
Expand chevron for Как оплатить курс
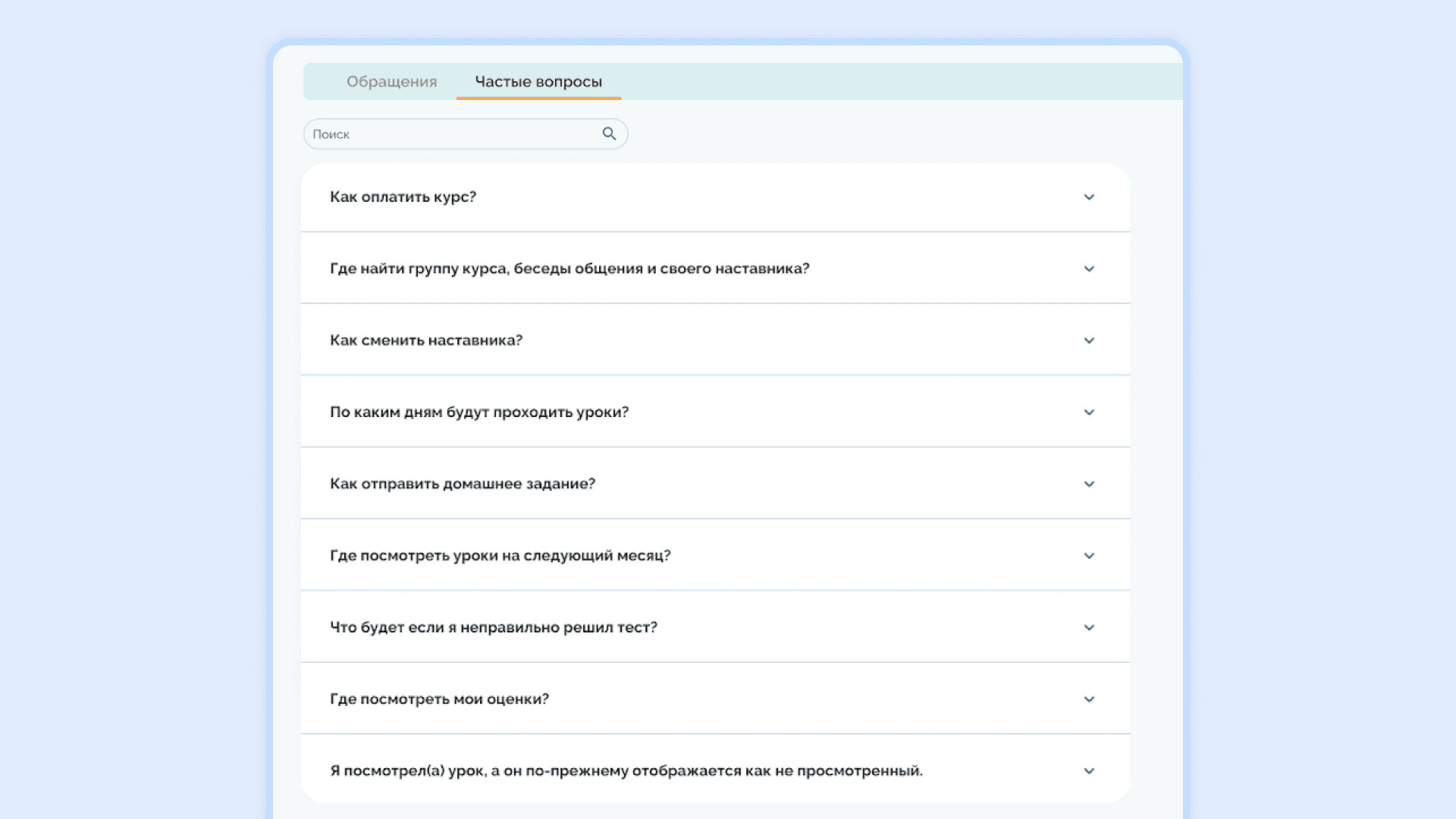point(1089,197)
